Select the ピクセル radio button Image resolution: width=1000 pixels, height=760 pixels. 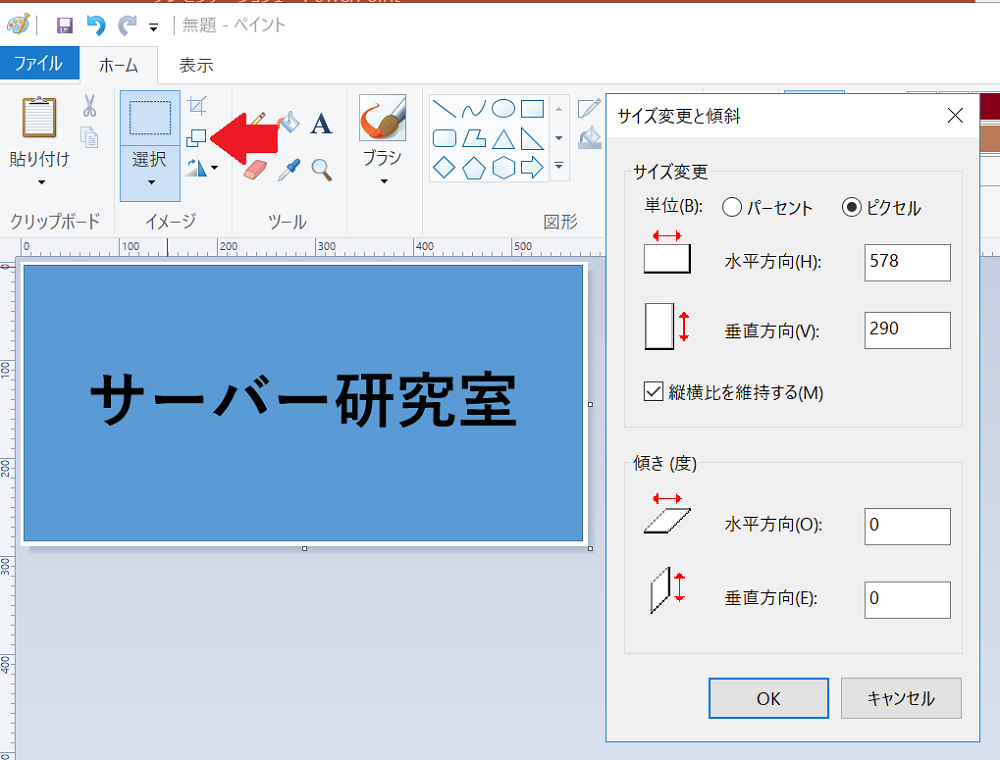point(852,208)
